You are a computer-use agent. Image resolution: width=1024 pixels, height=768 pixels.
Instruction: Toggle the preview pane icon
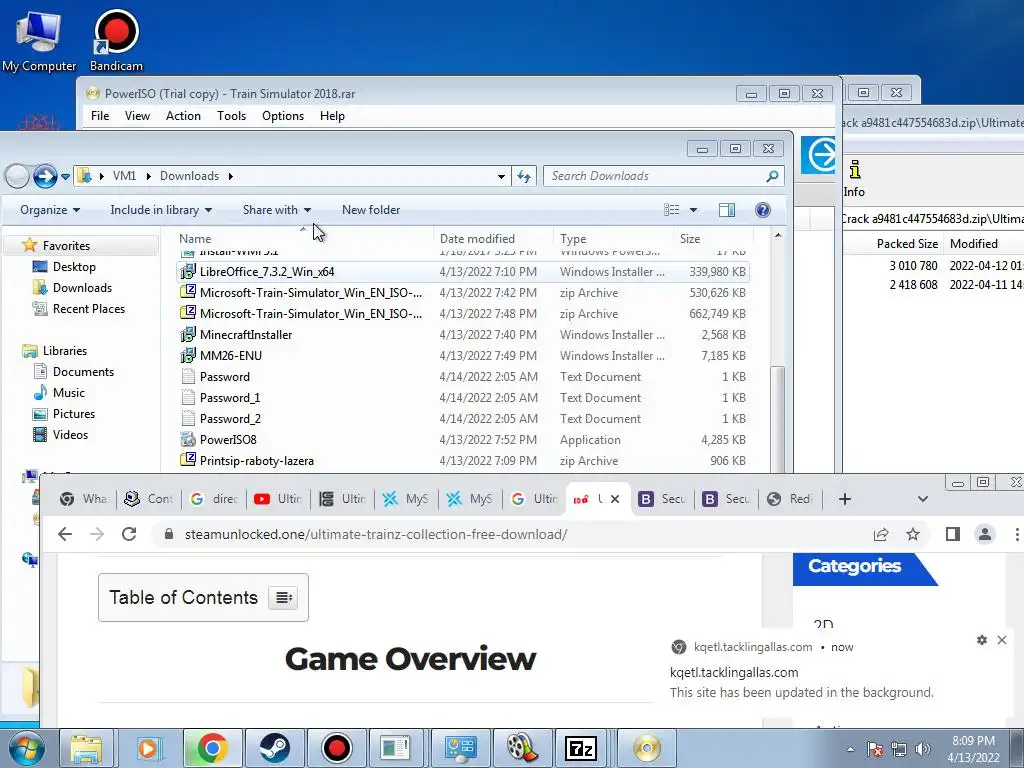coord(727,210)
